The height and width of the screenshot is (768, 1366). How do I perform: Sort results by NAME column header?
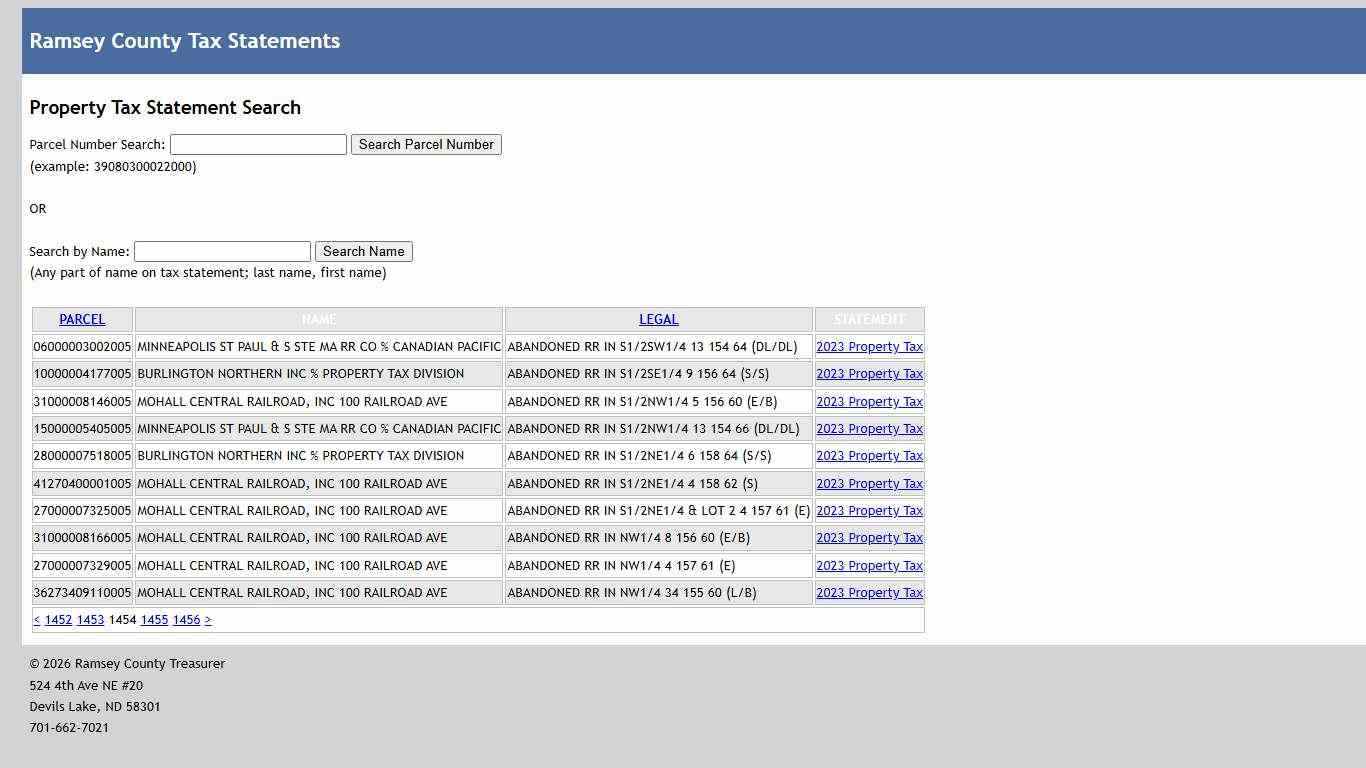pyautogui.click(x=318, y=319)
